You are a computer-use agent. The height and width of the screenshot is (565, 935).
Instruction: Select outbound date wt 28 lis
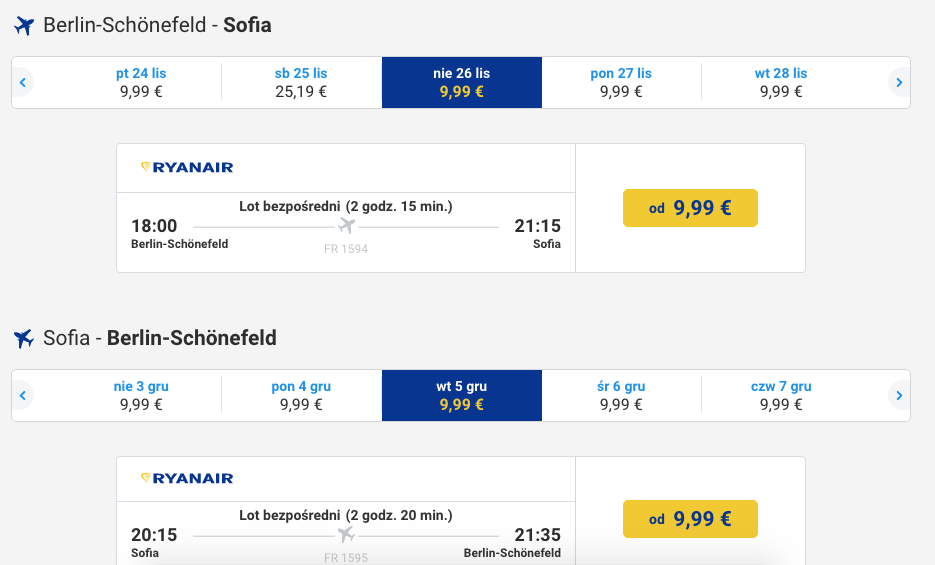[x=781, y=83]
